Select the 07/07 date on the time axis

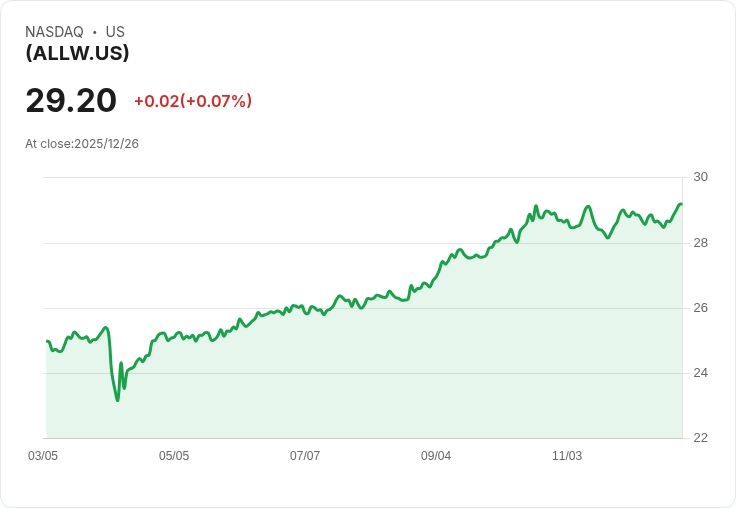coord(305,456)
